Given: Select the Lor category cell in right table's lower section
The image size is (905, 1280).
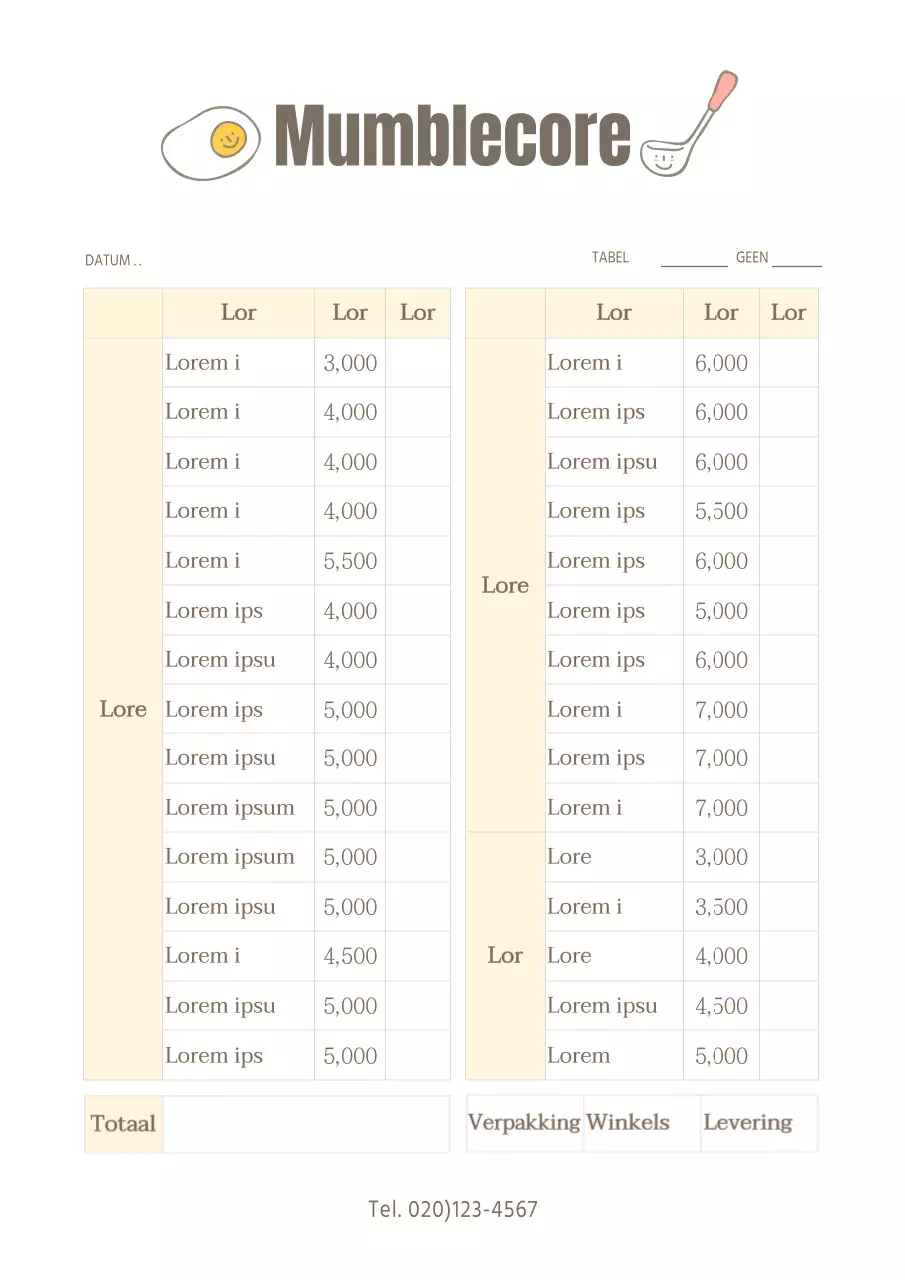Looking at the screenshot, I should 505,956.
